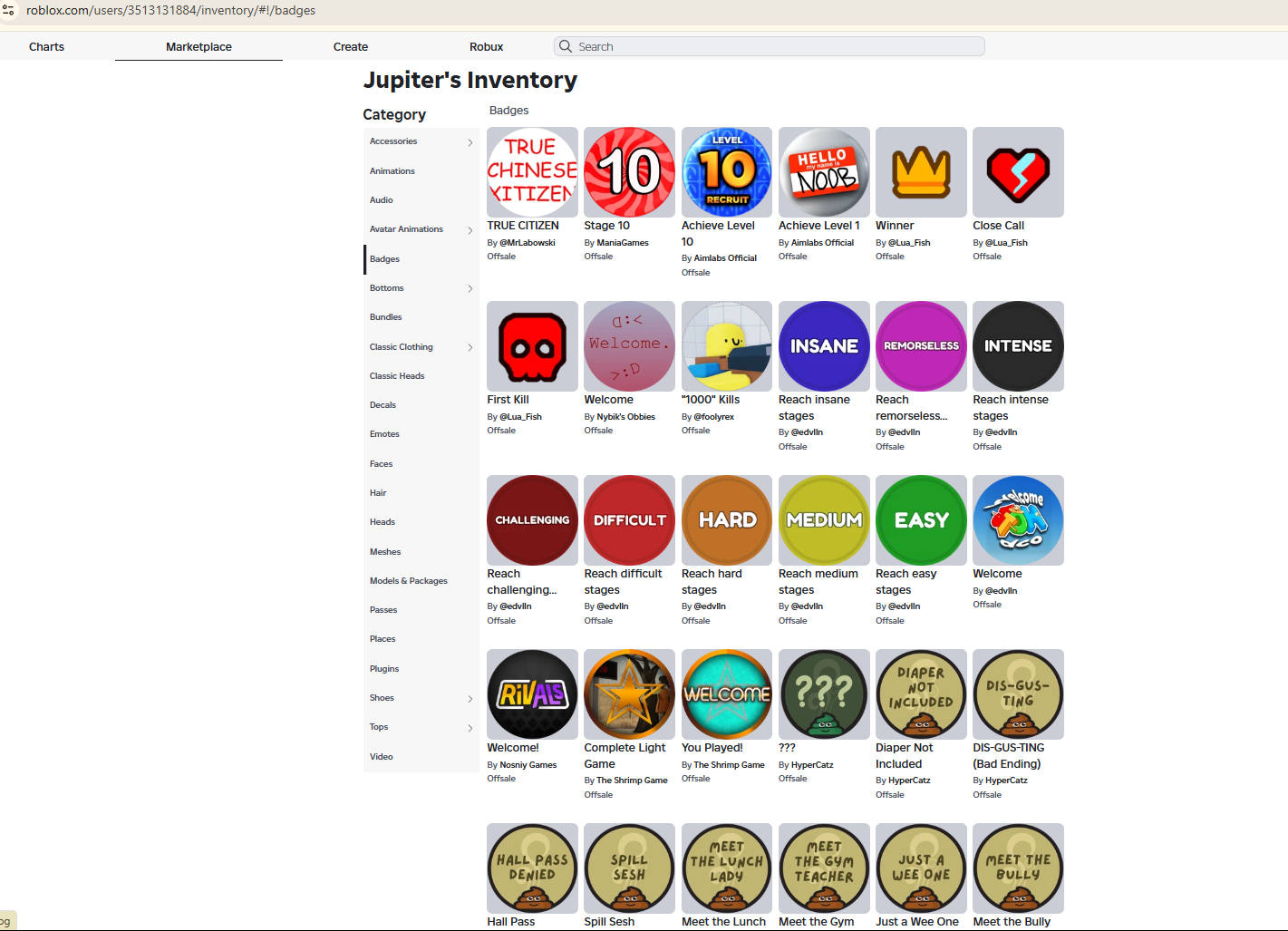The width and height of the screenshot is (1288, 931).
Task: Click the search magnifier icon
Action: click(566, 46)
